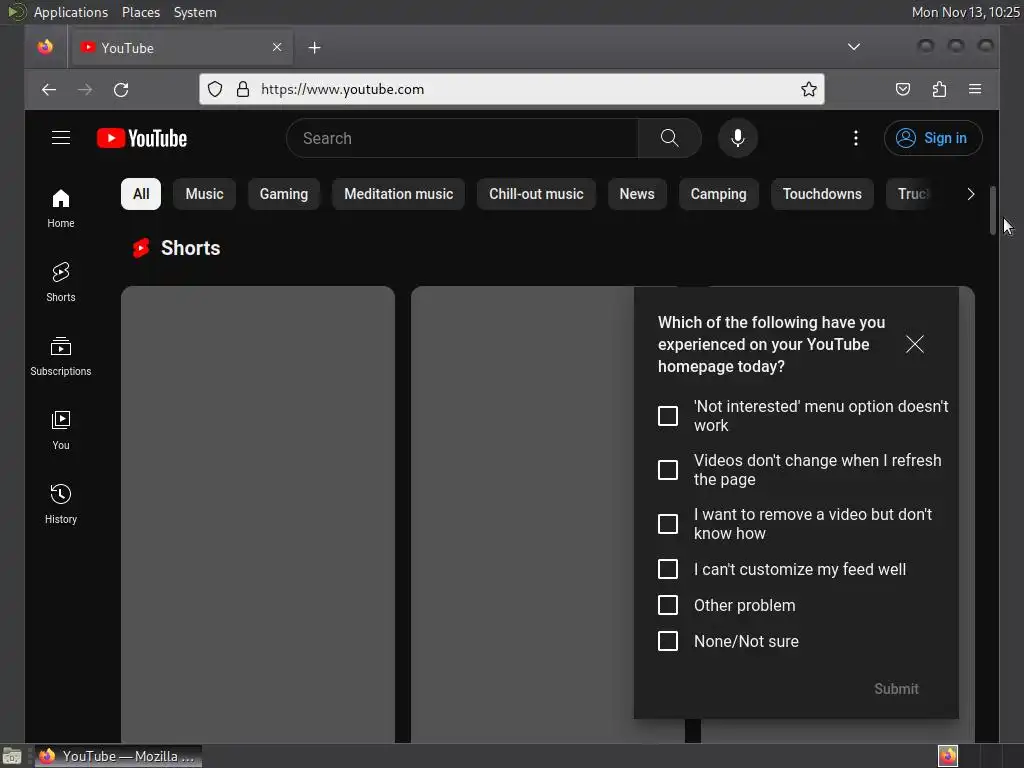Click the YouTube search input field

[x=462, y=138]
